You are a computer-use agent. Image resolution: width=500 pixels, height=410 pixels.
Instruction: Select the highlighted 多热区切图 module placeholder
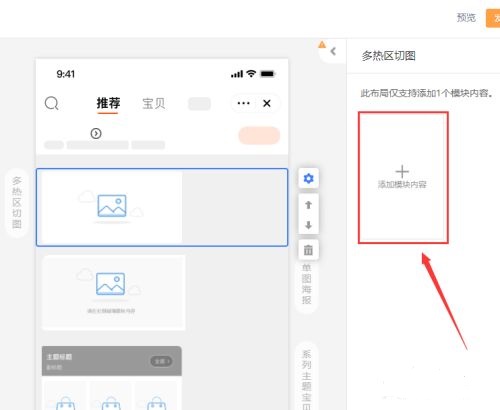tap(162, 207)
